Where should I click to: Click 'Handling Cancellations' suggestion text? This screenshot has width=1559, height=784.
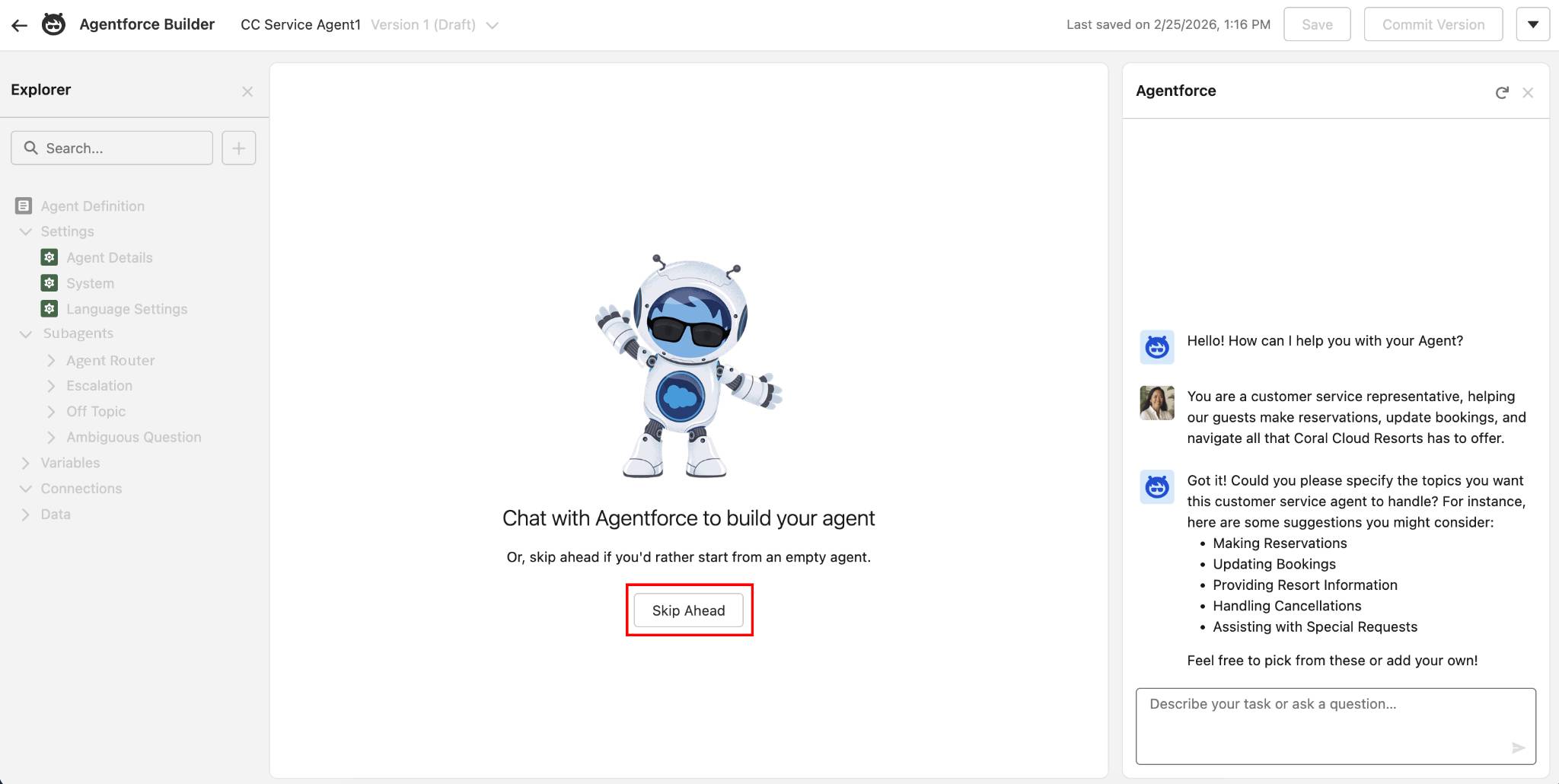point(1286,606)
